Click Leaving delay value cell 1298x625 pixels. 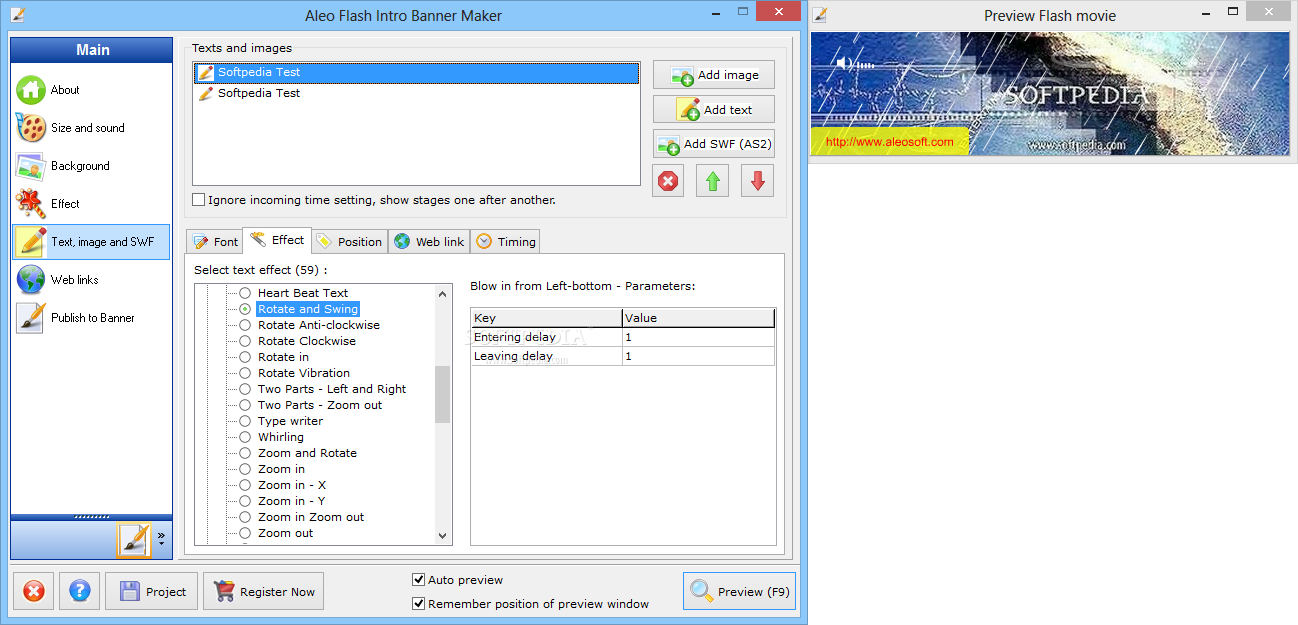698,356
